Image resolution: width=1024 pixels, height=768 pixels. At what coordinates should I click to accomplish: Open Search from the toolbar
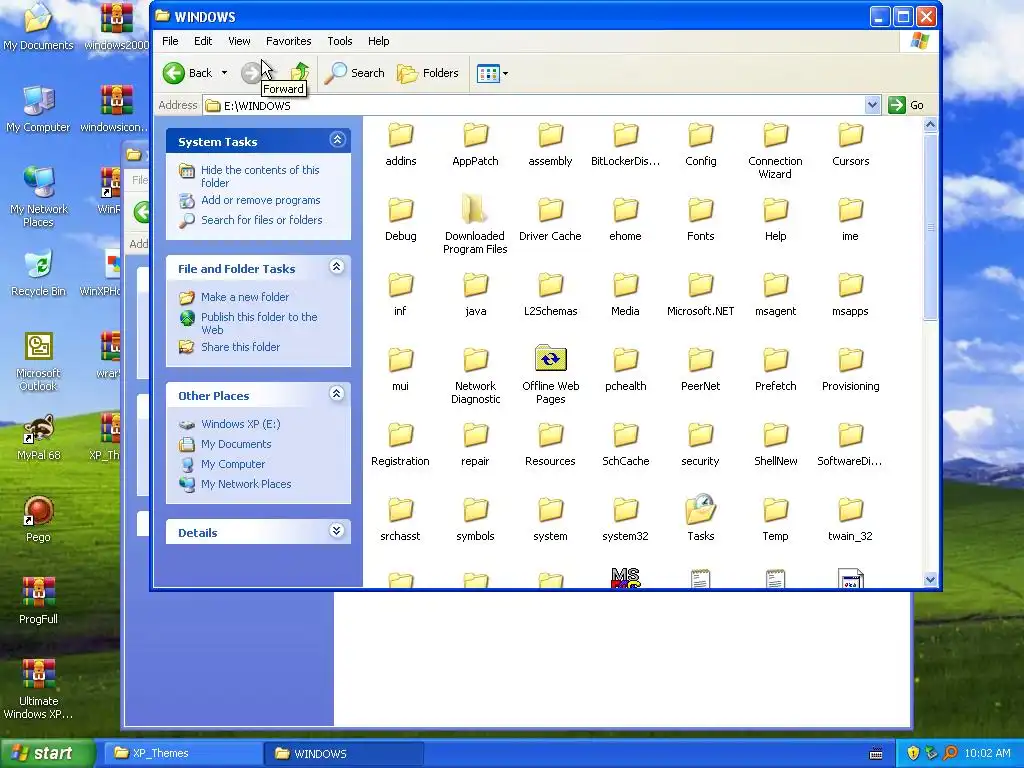tap(355, 73)
